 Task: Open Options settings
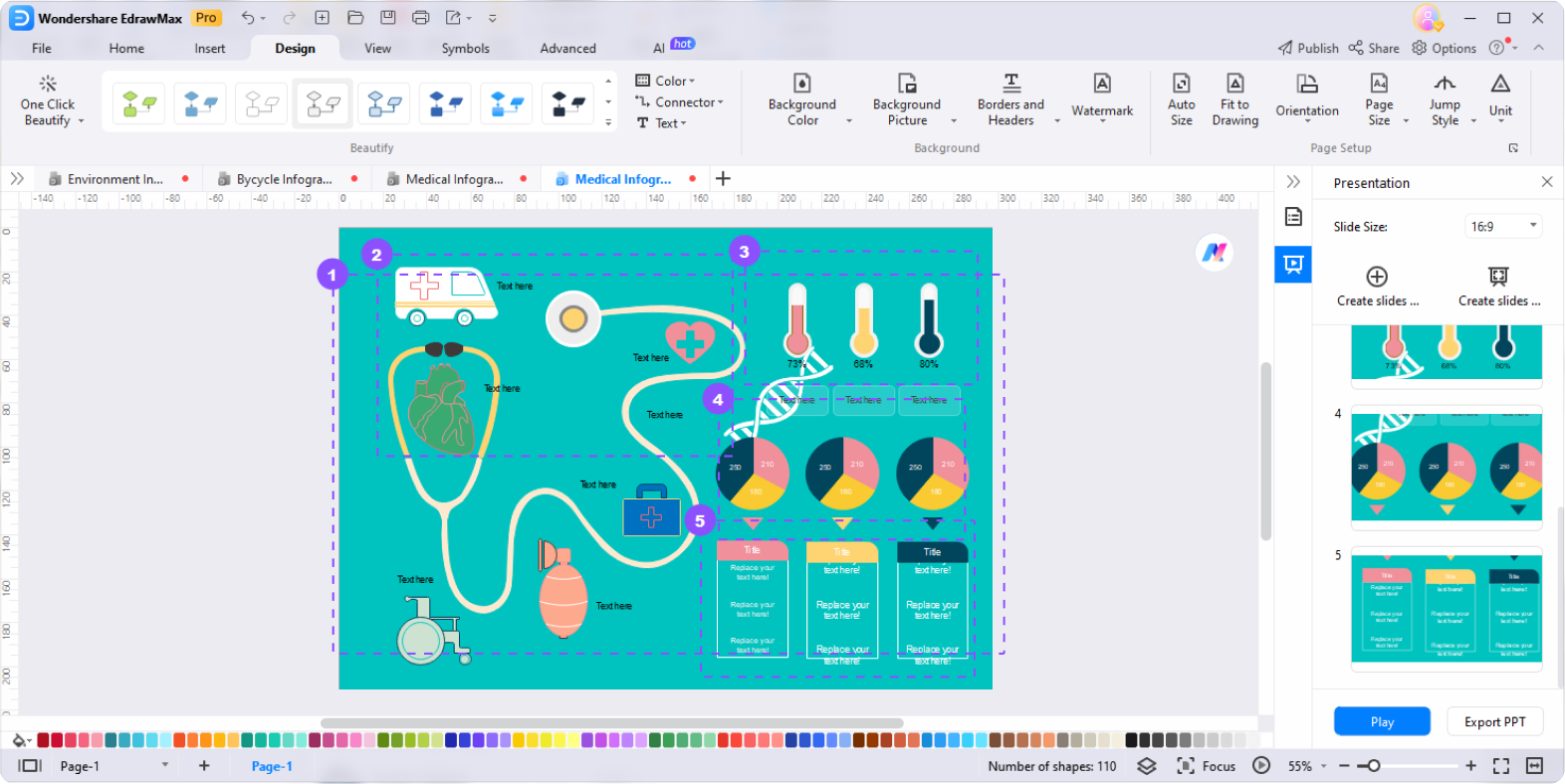[1444, 48]
